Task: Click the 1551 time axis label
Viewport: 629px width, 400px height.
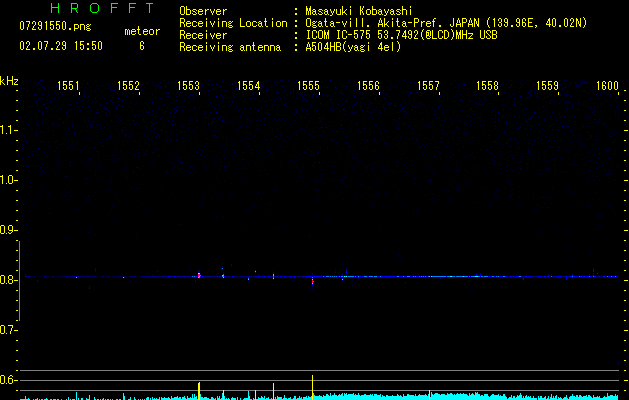Action: (68, 86)
